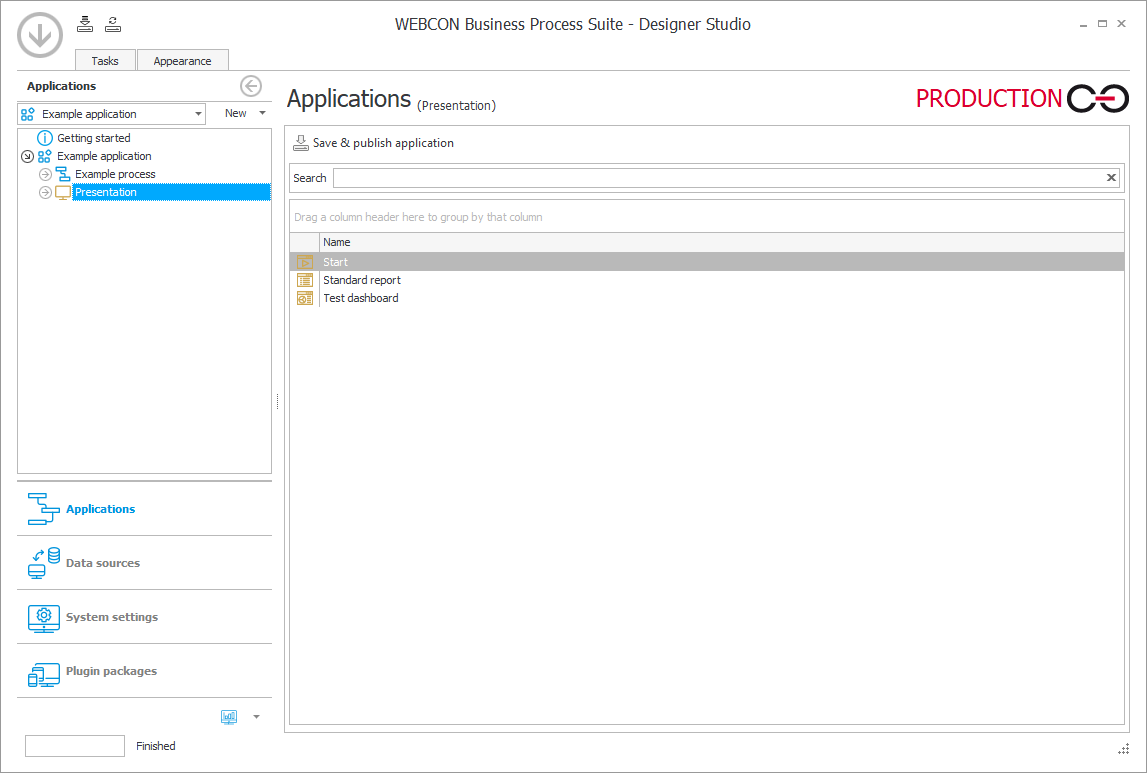
Task: Select the Presentation tree item
Action: (x=171, y=192)
